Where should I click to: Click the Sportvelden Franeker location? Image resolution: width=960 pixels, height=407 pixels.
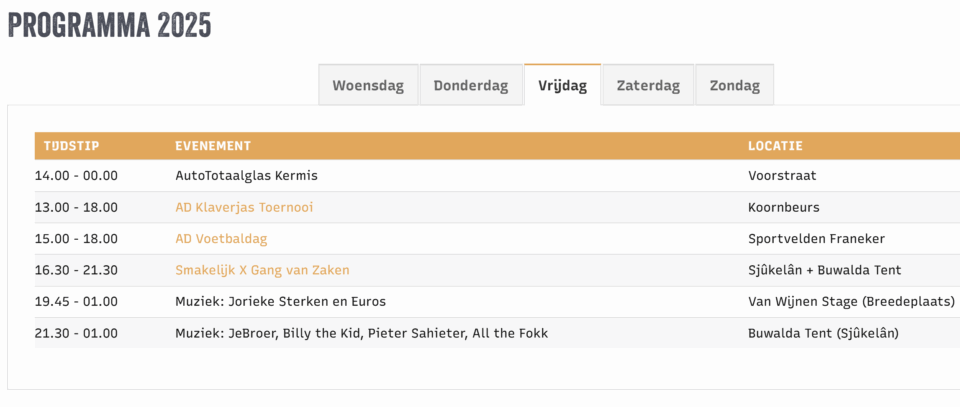click(x=816, y=239)
